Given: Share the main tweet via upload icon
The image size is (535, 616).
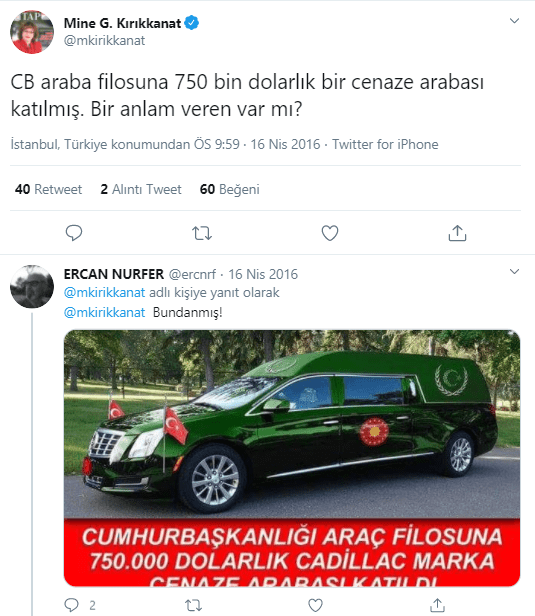Looking at the screenshot, I should coord(458,233).
